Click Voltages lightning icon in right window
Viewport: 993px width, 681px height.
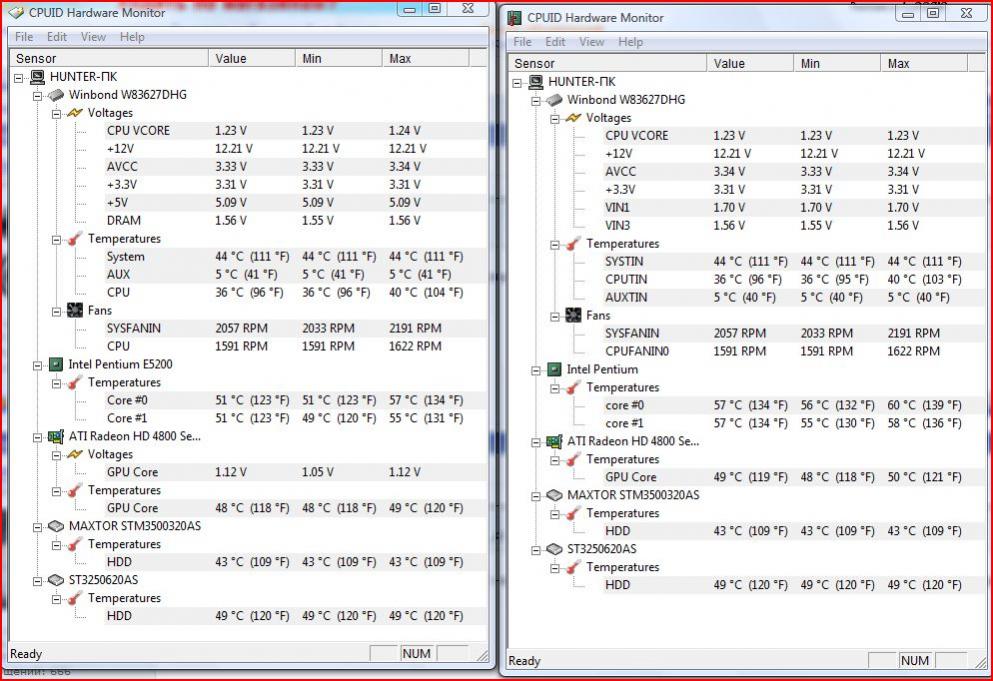click(x=573, y=118)
